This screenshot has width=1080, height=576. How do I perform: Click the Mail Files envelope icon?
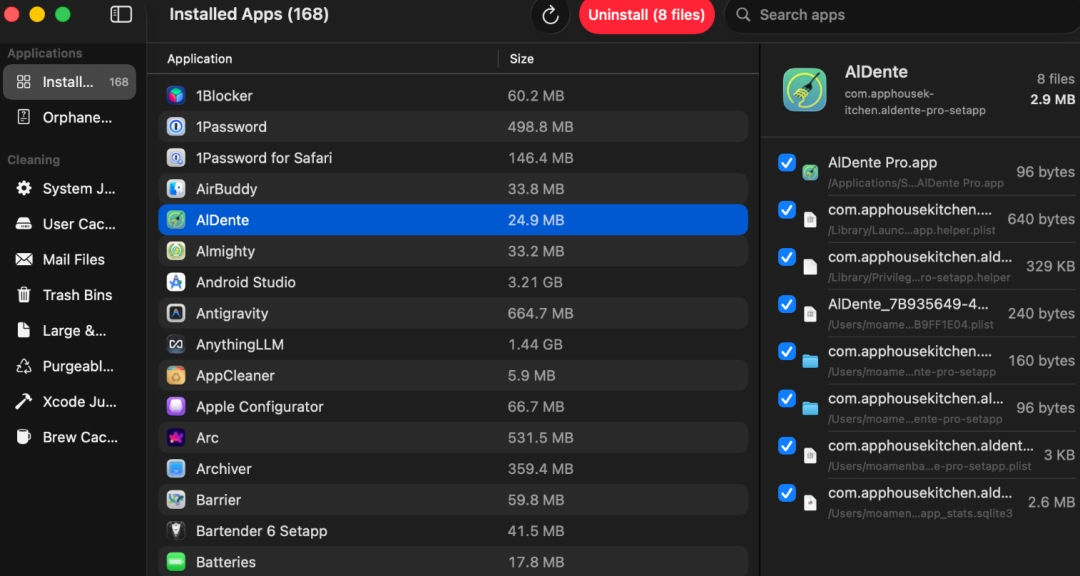[23, 260]
